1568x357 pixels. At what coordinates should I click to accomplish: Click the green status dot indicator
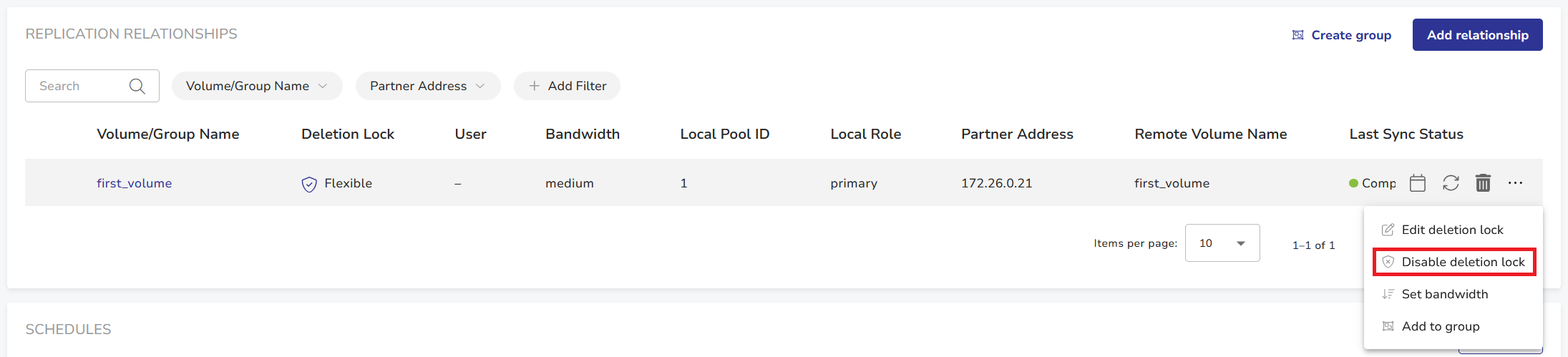point(1353,183)
